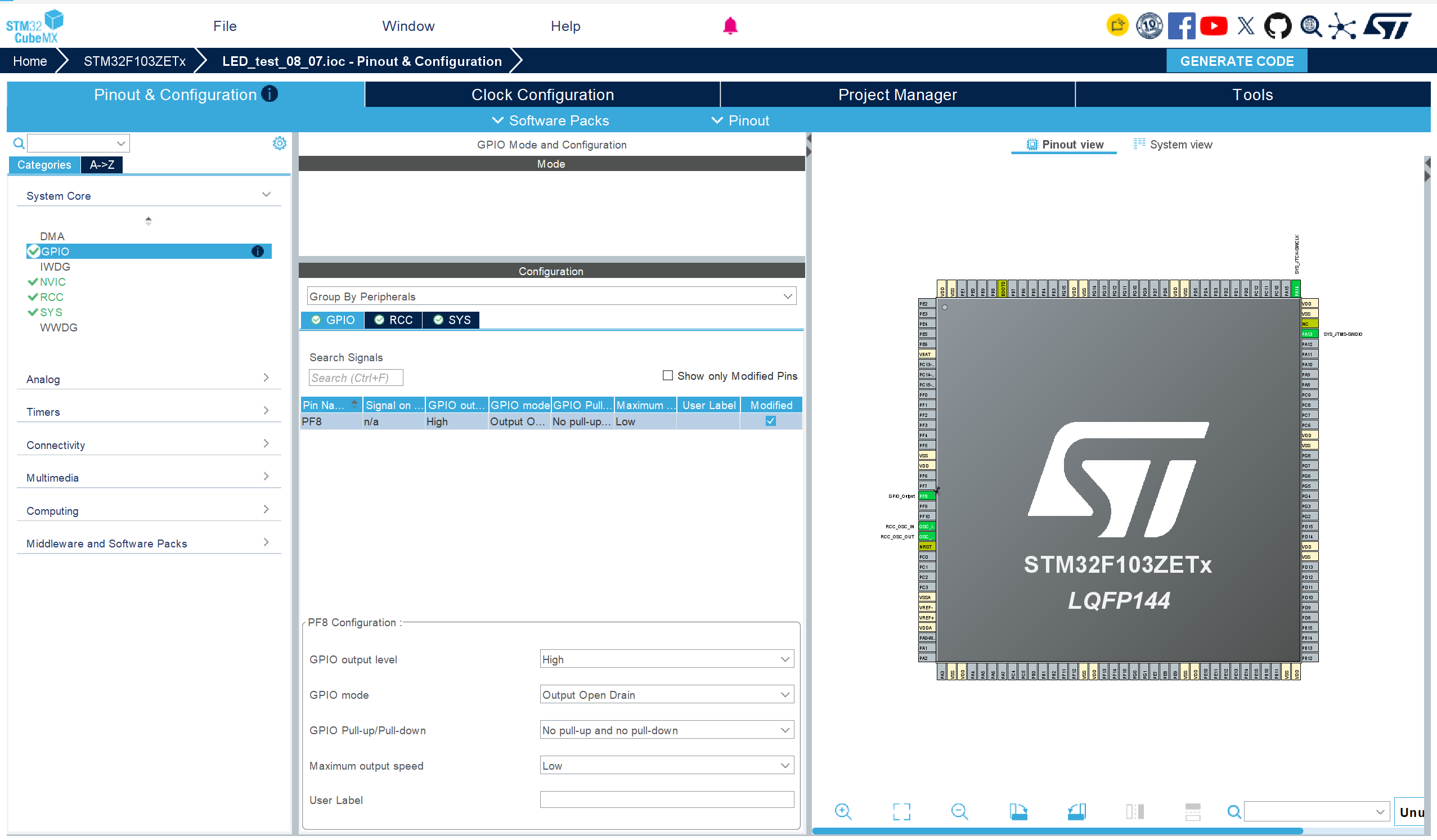1437x840 pixels.
Task: Zoom out on the pinout view
Action: tap(960, 811)
